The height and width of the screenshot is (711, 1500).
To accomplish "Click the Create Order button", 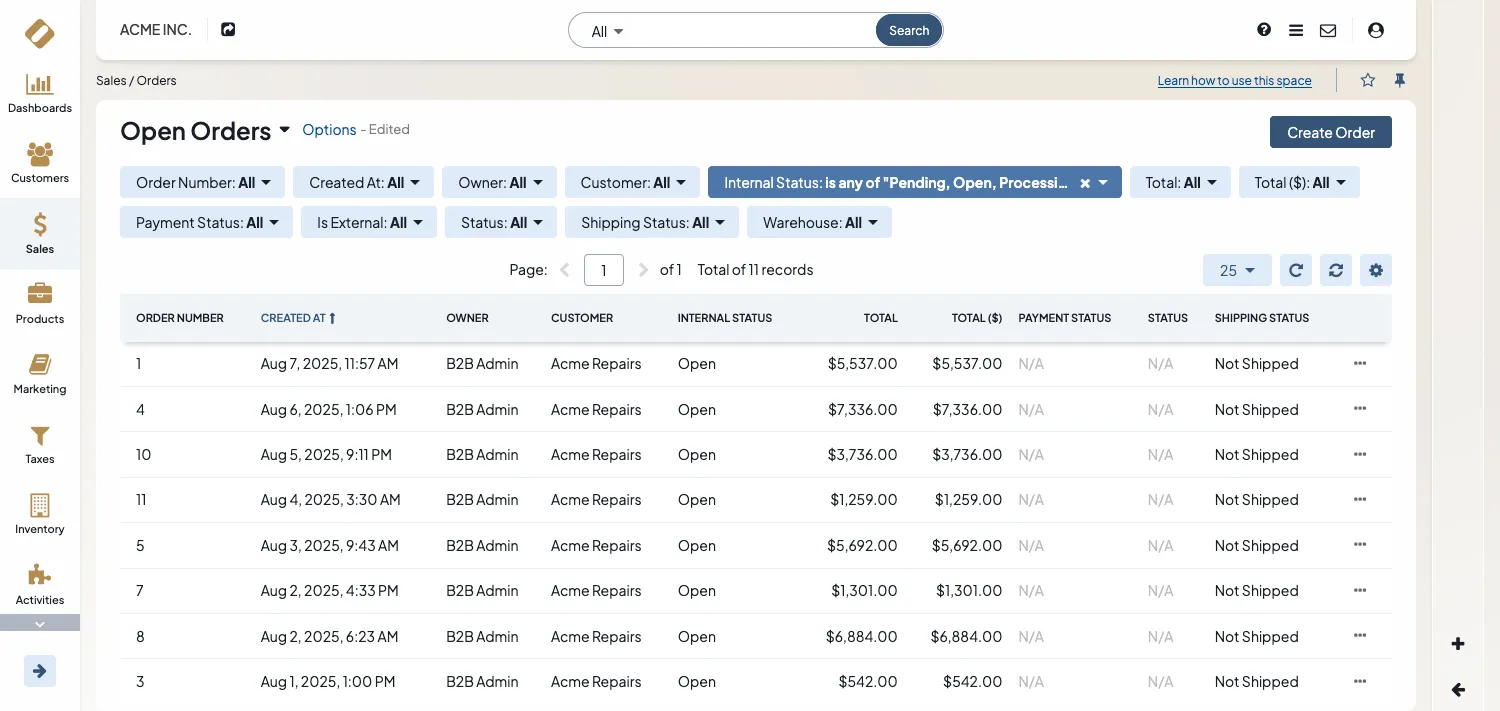I will click(1330, 132).
